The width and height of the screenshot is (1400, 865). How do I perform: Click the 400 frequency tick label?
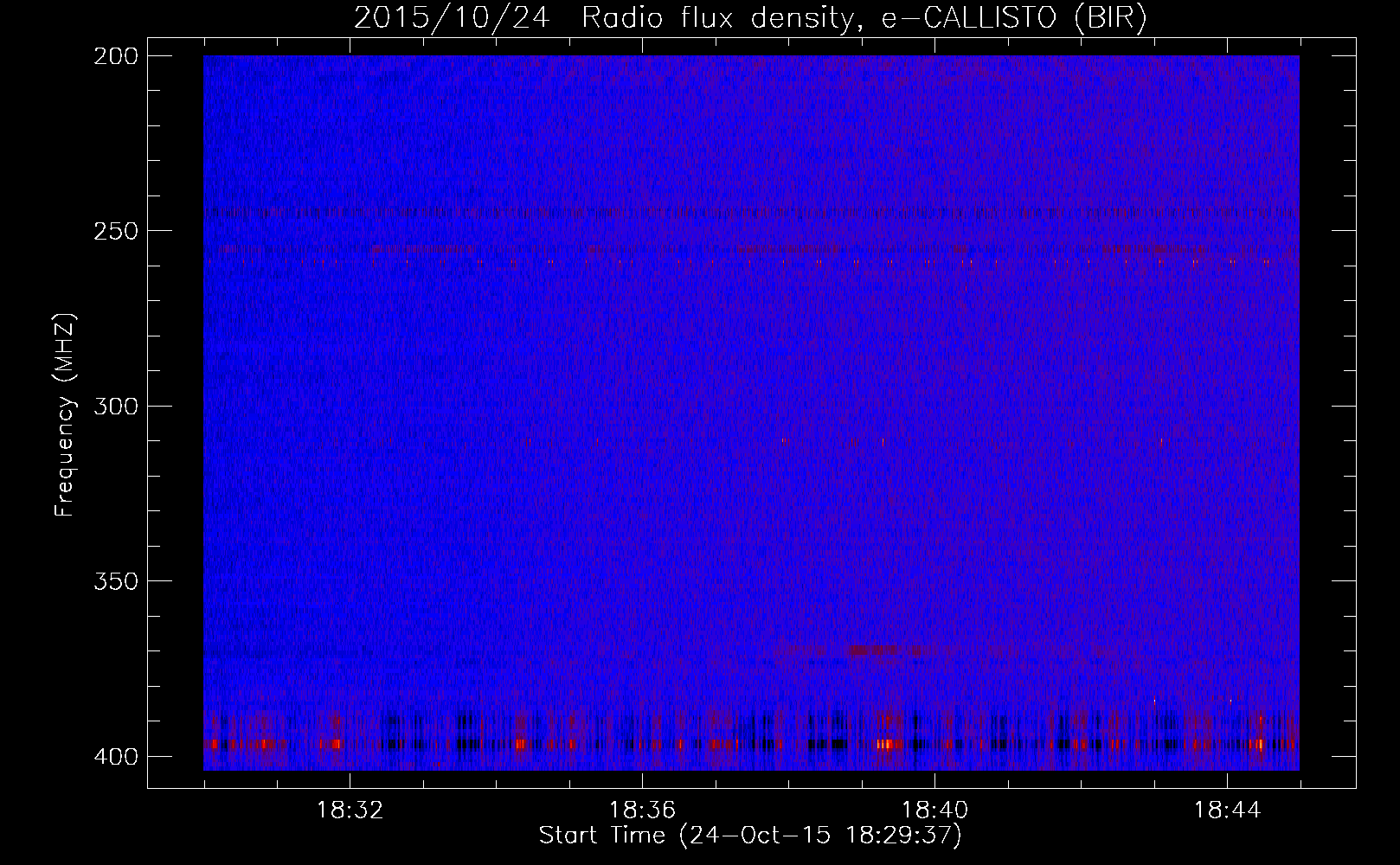click(x=115, y=757)
